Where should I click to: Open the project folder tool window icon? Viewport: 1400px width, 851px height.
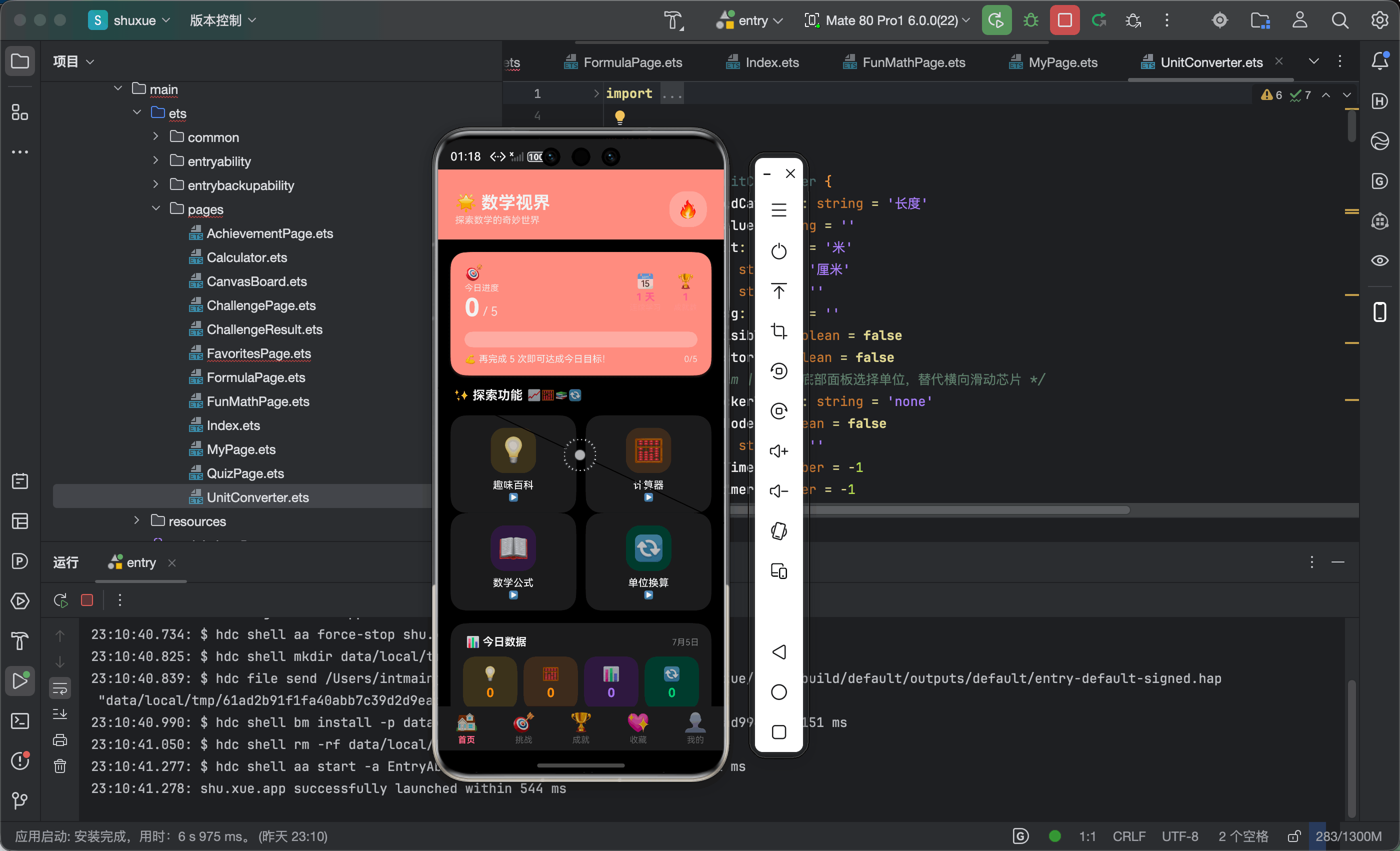tap(20, 61)
